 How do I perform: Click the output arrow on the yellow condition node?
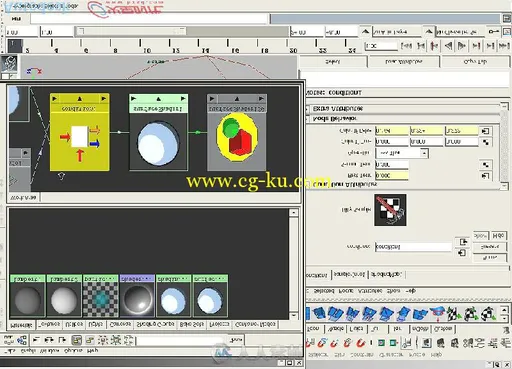pyautogui.click(x=103, y=99)
